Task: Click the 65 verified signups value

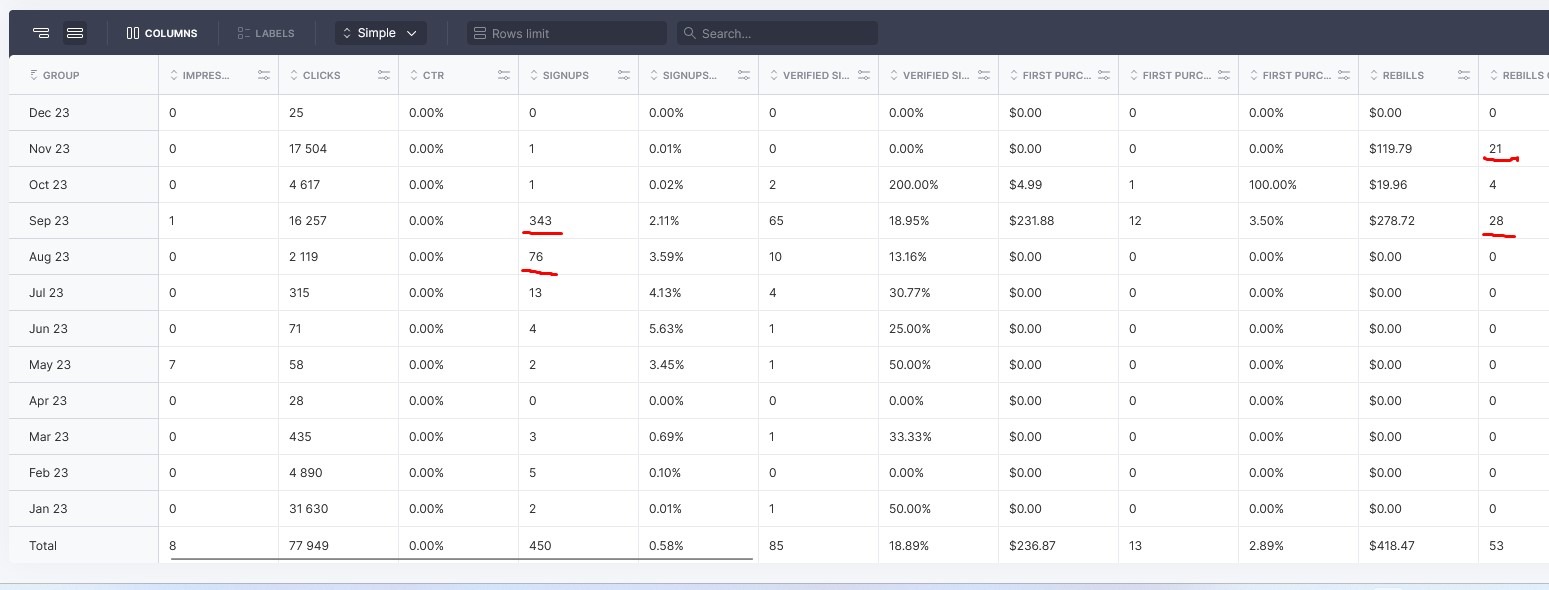Action: (x=776, y=221)
